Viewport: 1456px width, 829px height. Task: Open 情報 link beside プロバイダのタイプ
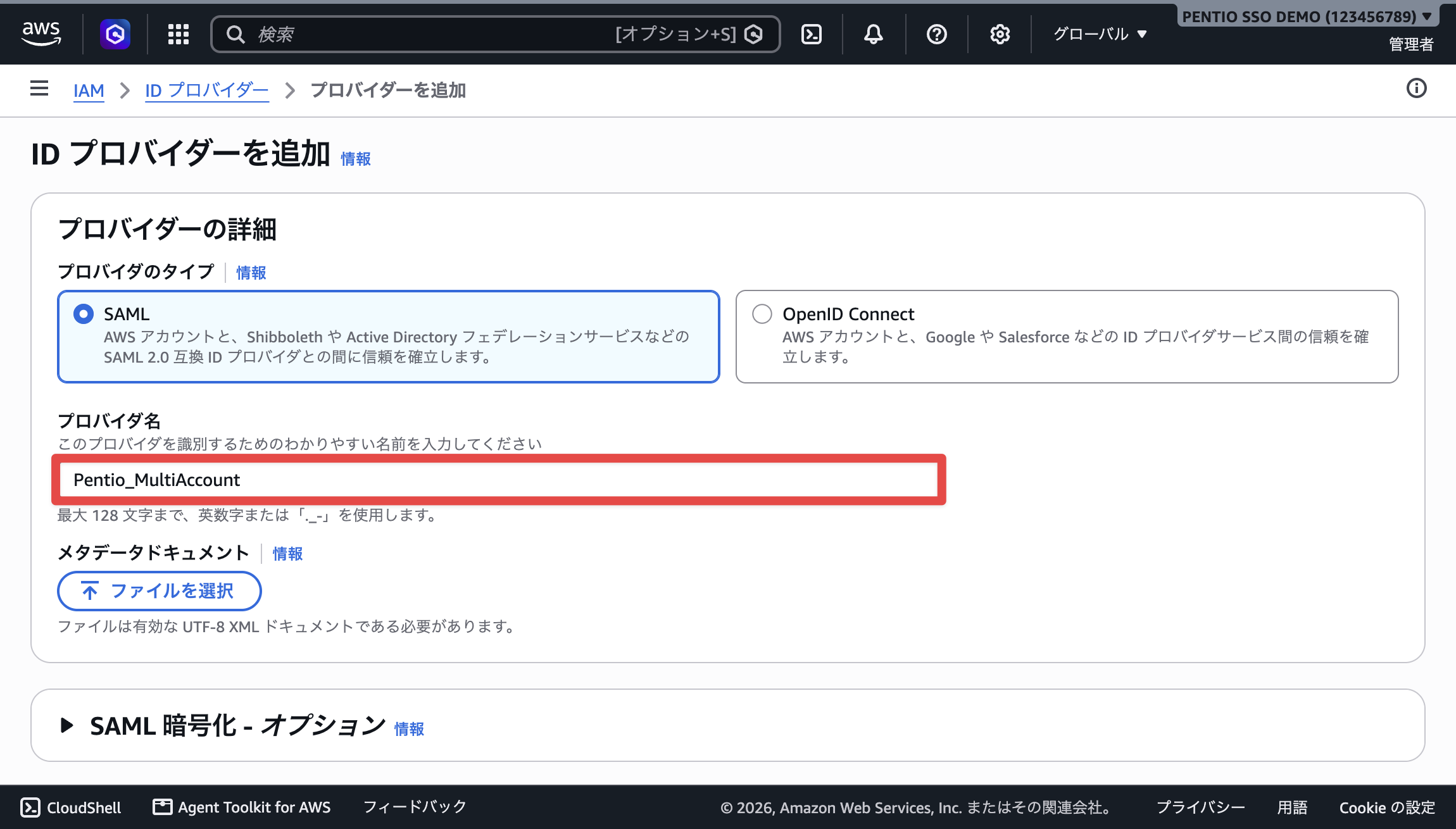click(251, 273)
